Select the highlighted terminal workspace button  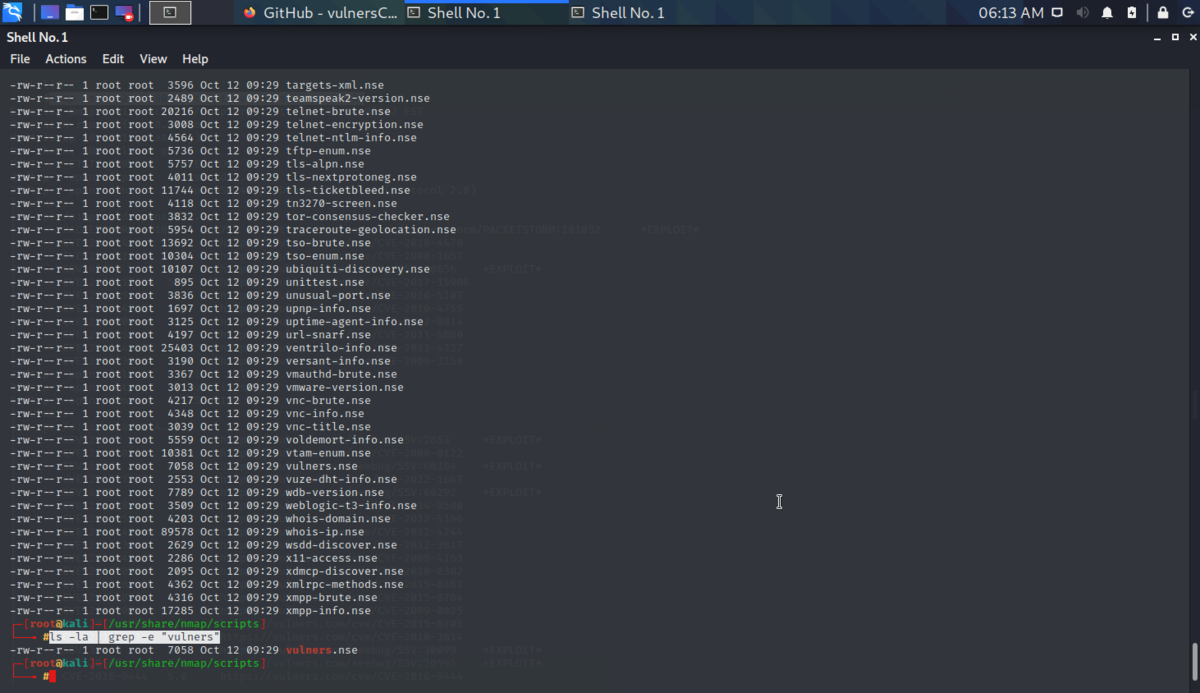[x=170, y=13]
